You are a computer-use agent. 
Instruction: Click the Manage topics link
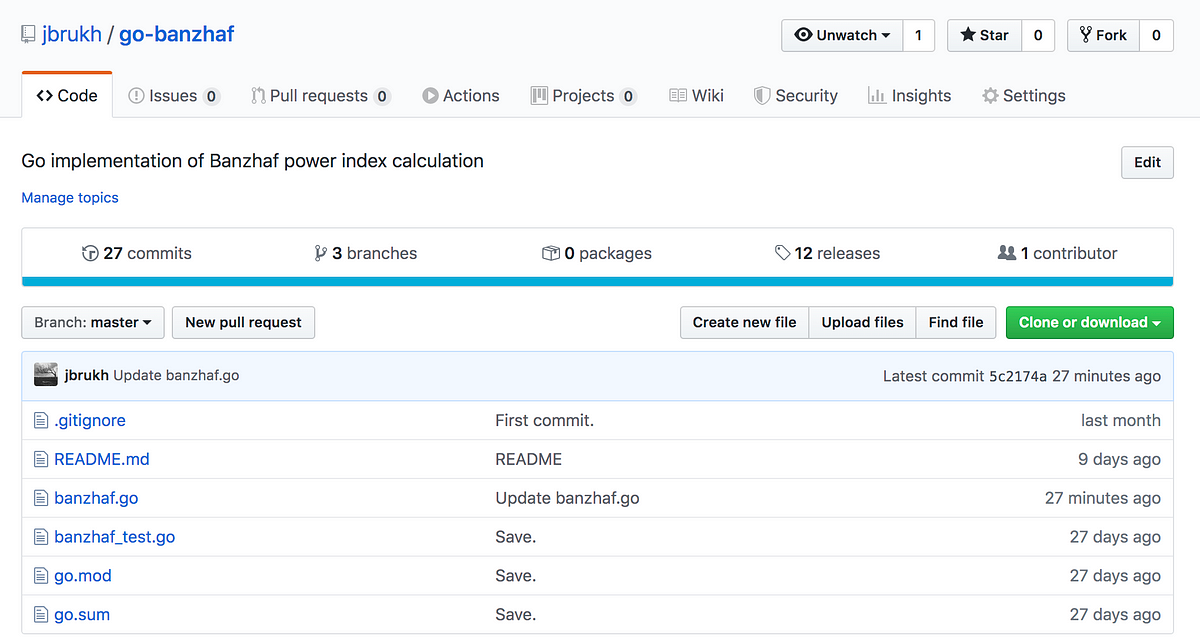point(70,198)
